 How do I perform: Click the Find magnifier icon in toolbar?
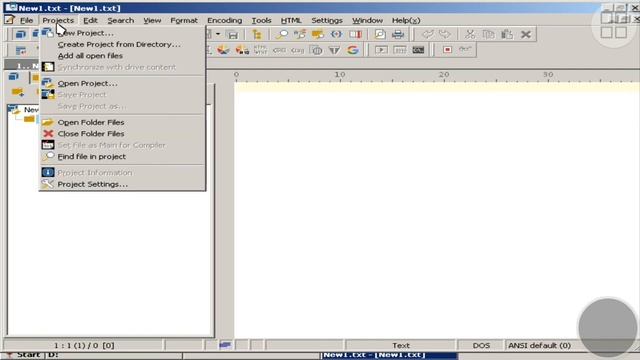point(281,34)
